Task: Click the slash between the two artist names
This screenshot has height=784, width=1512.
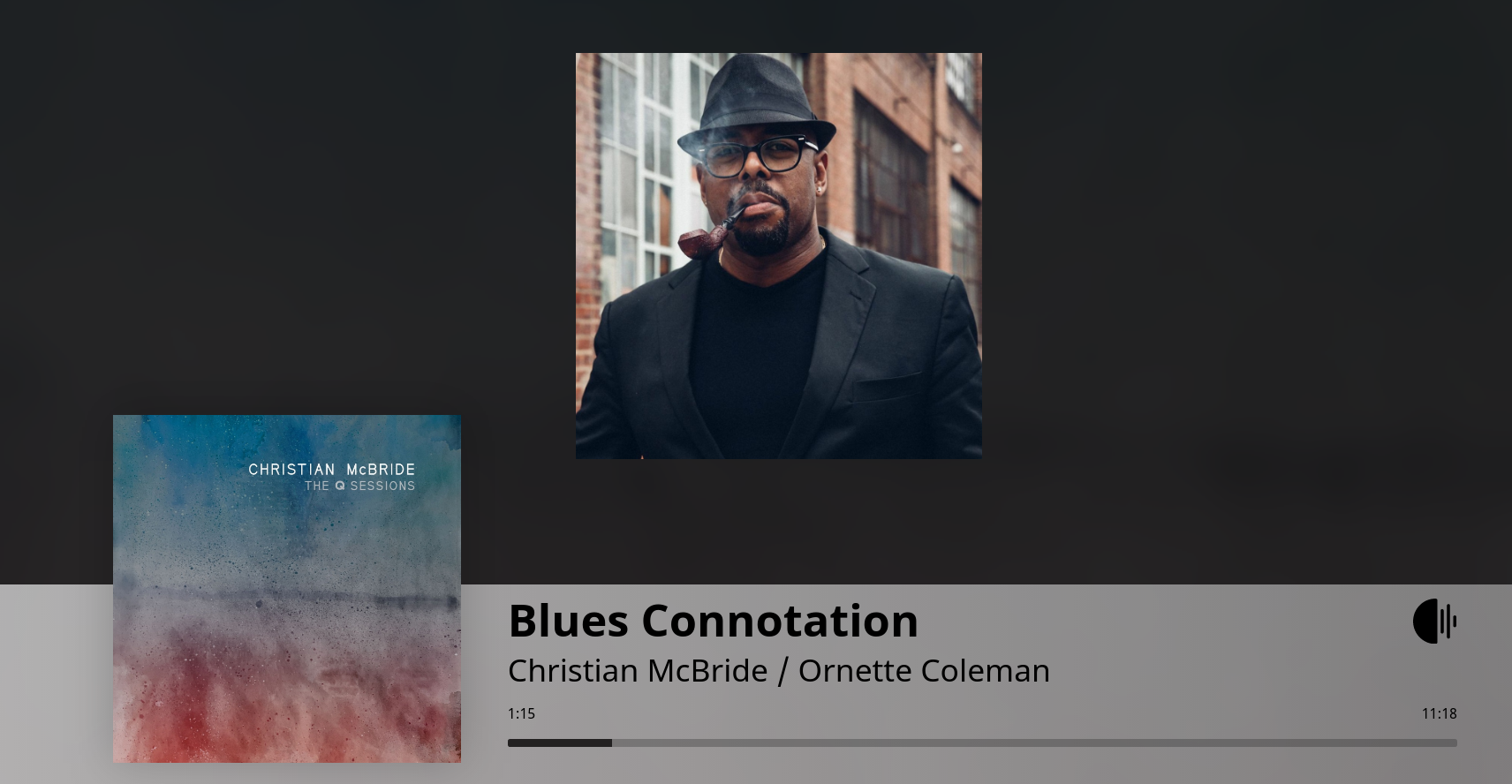Action: pos(783,671)
